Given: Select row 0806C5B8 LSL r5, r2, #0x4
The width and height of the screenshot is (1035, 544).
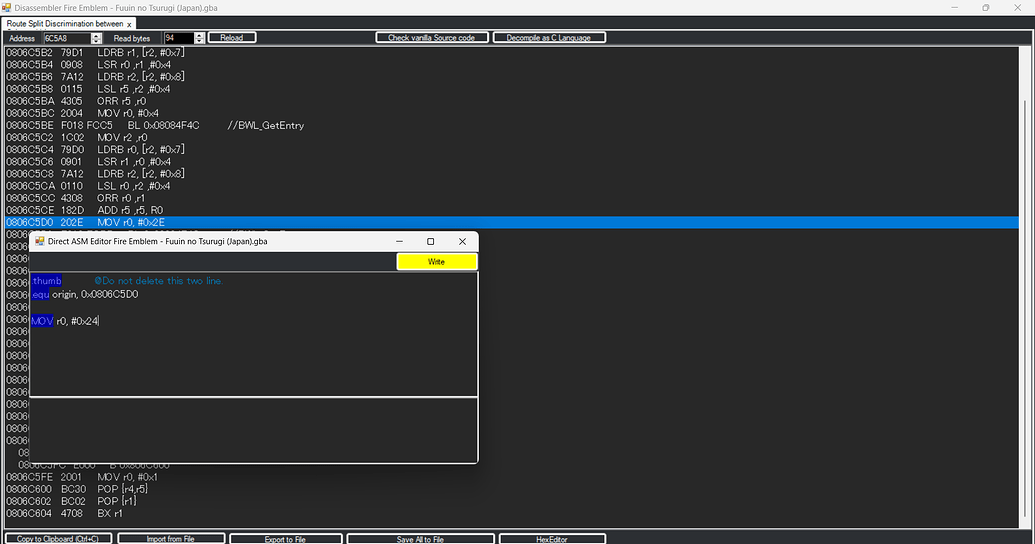Looking at the screenshot, I should pos(512,89).
